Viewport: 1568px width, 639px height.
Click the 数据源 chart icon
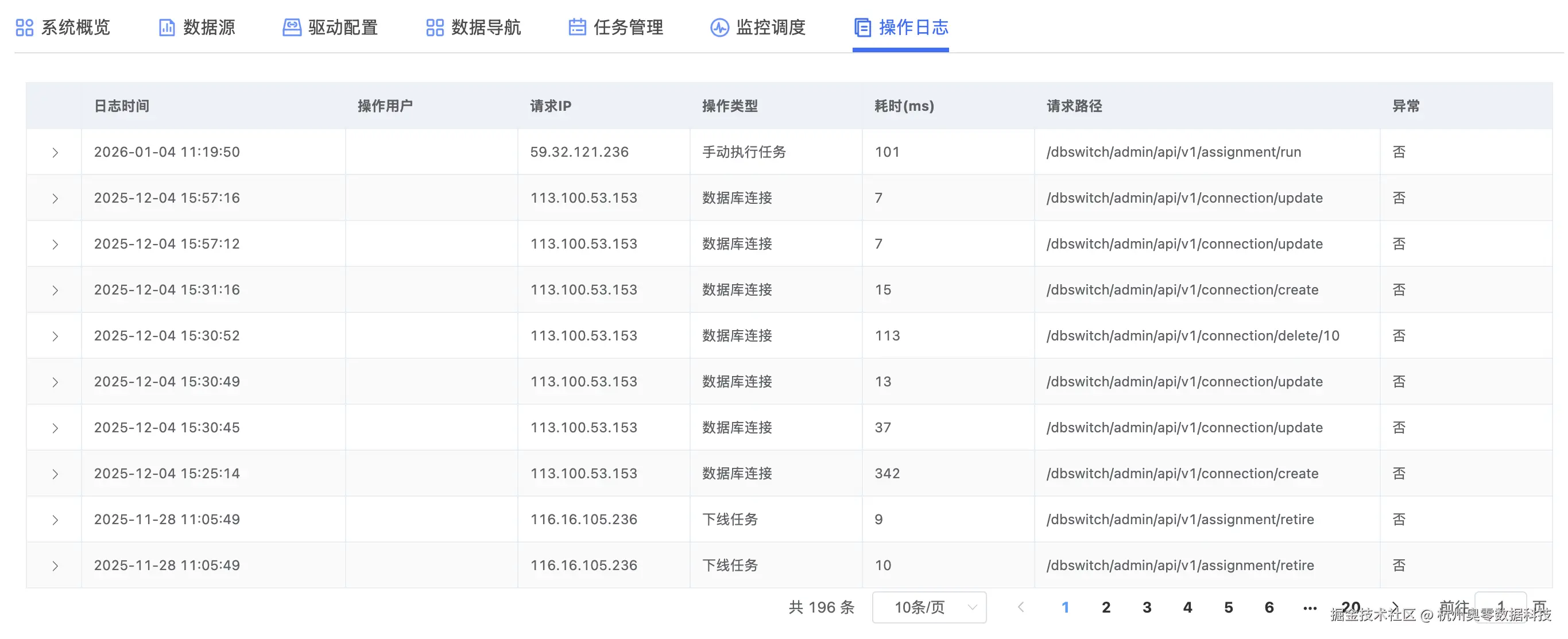click(x=167, y=28)
